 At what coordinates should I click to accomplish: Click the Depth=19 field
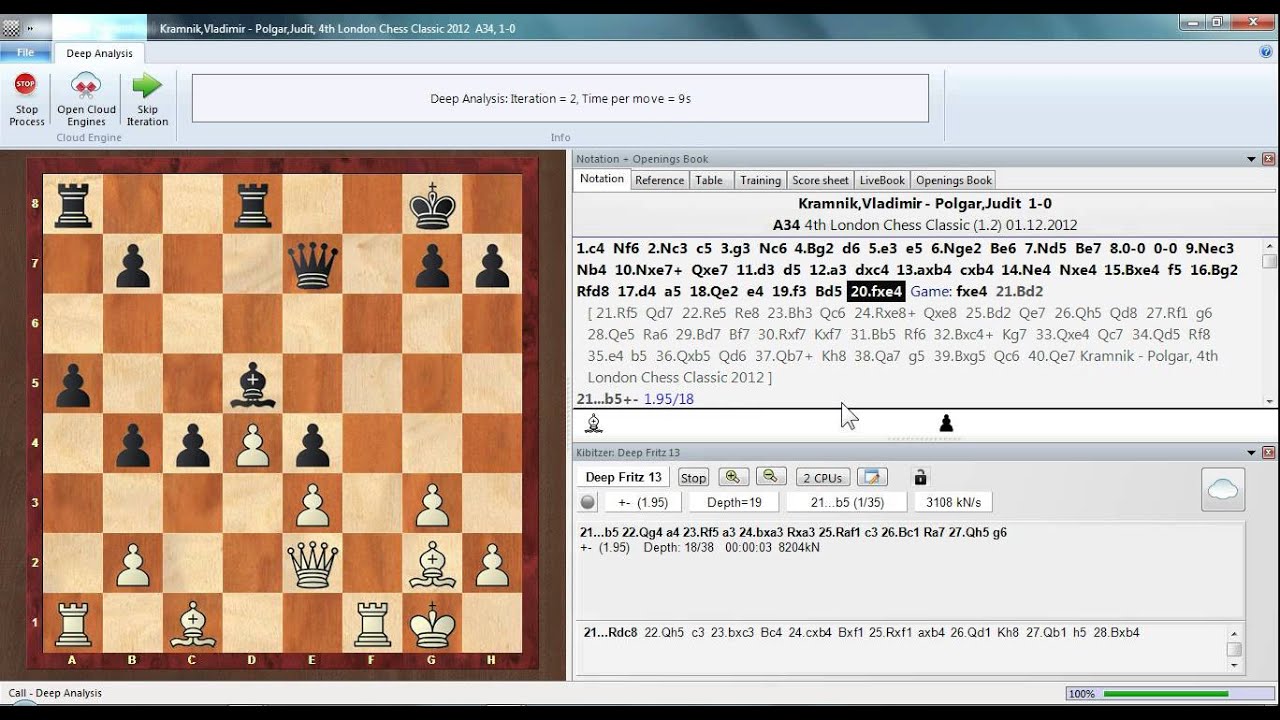coord(734,502)
